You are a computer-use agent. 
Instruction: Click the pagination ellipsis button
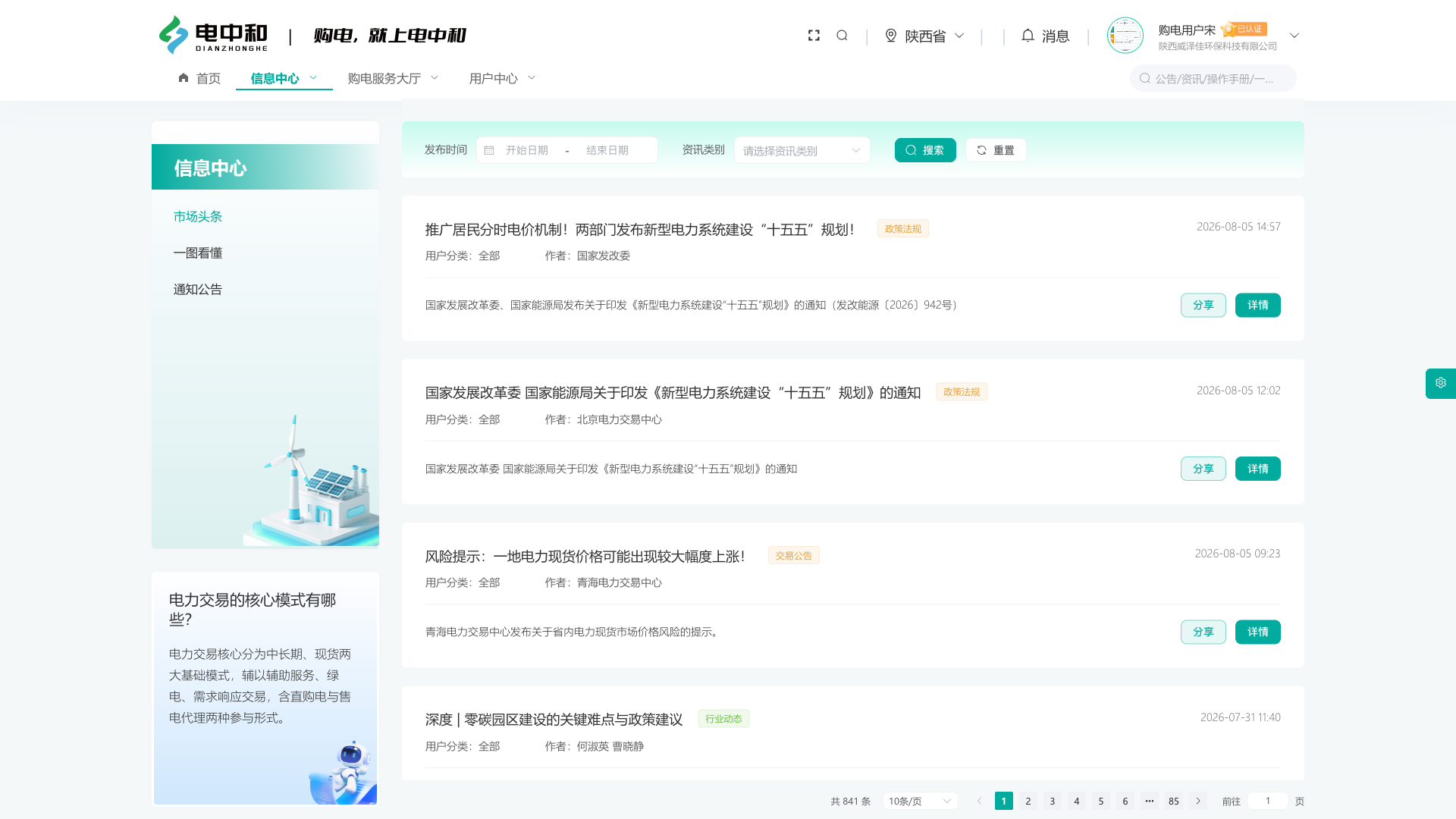1150,801
